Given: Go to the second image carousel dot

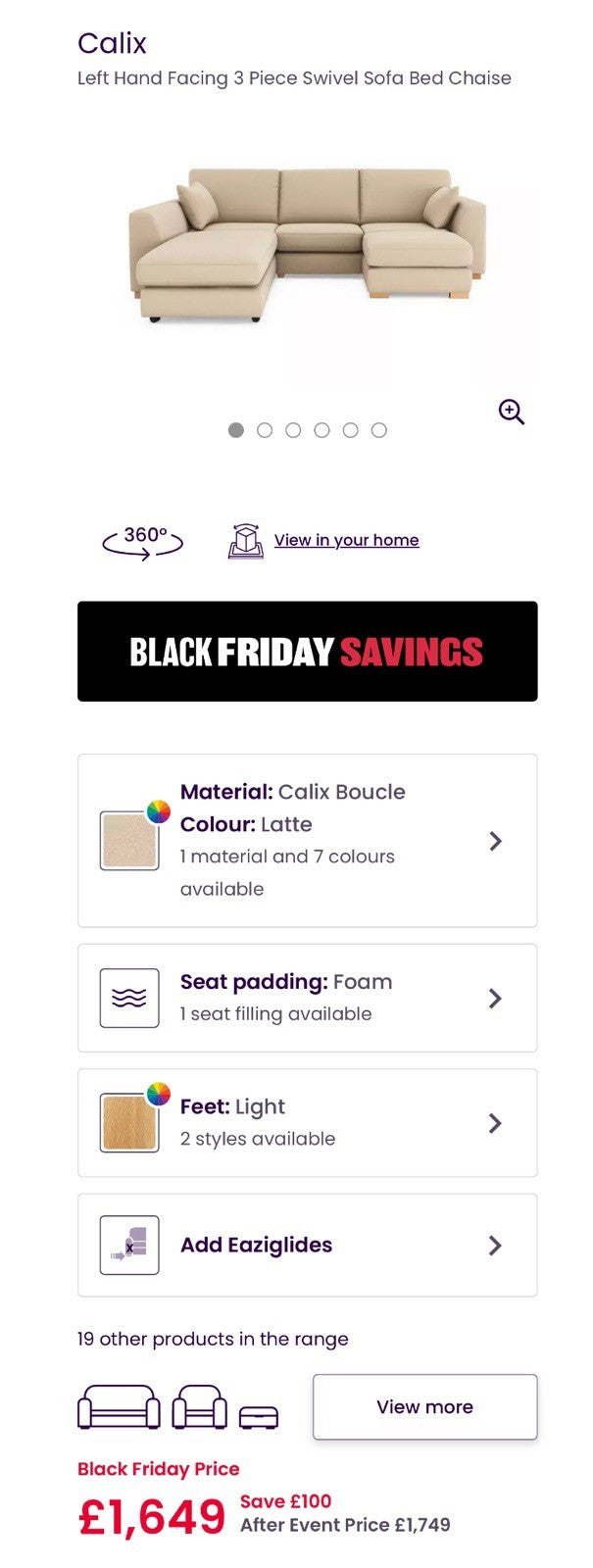Looking at the screenshot, I should pyautogui.click(x=265, y=430).
